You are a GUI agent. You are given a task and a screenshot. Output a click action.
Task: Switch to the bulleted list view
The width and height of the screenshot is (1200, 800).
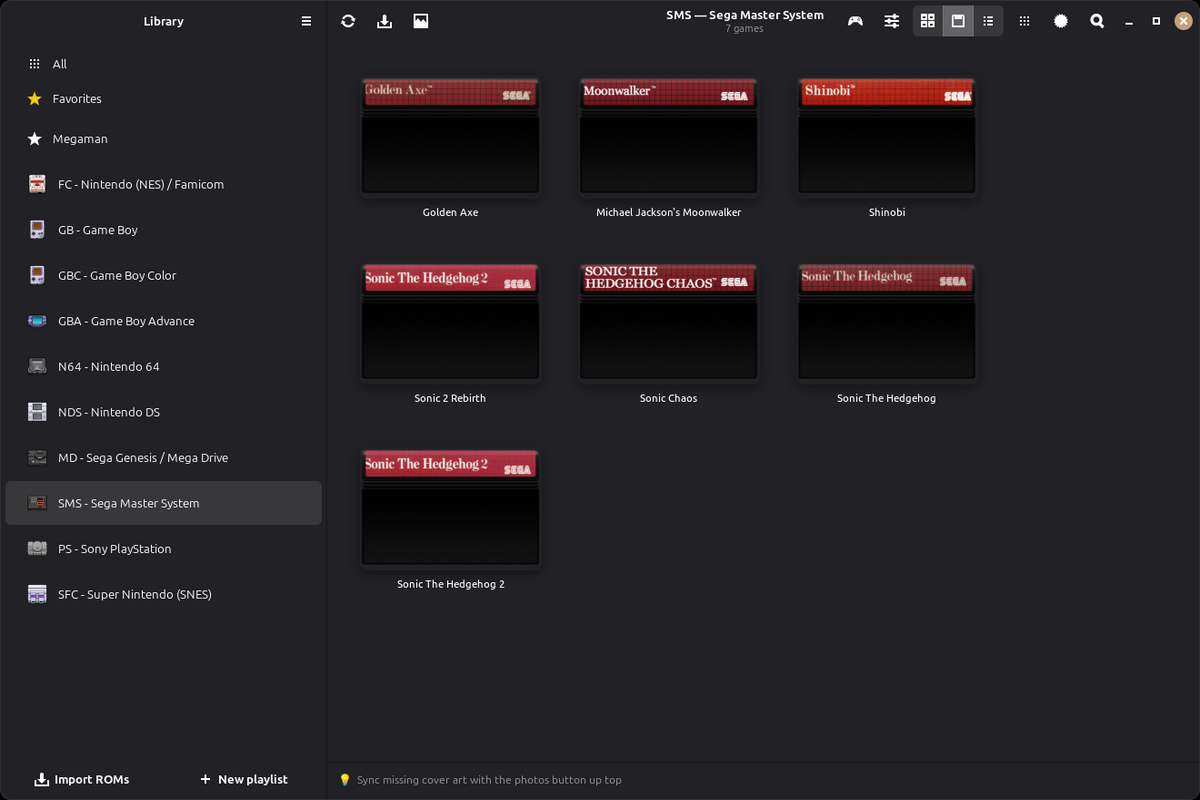click(x=988, y=21)
